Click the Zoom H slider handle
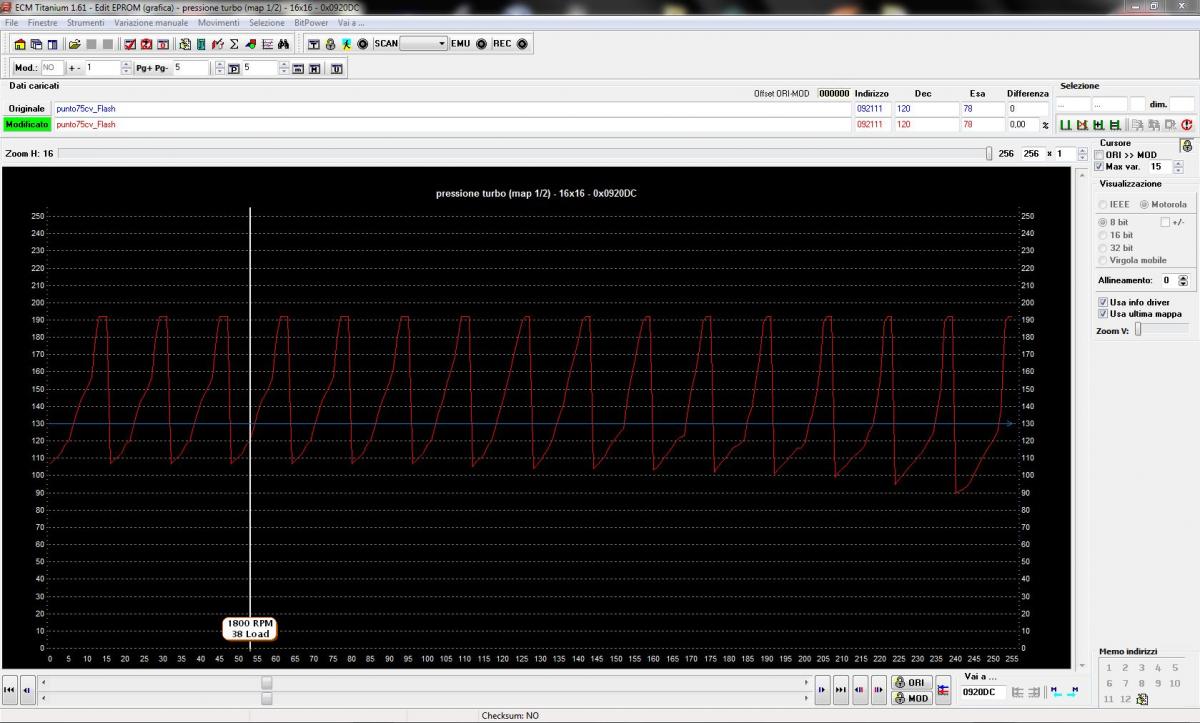 [989, 154]
